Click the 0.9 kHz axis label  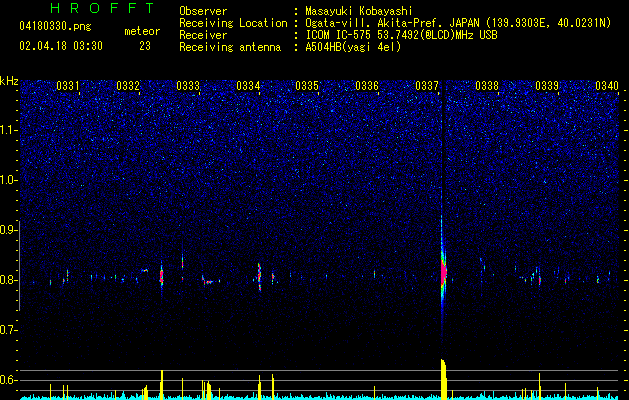[9, 230]
